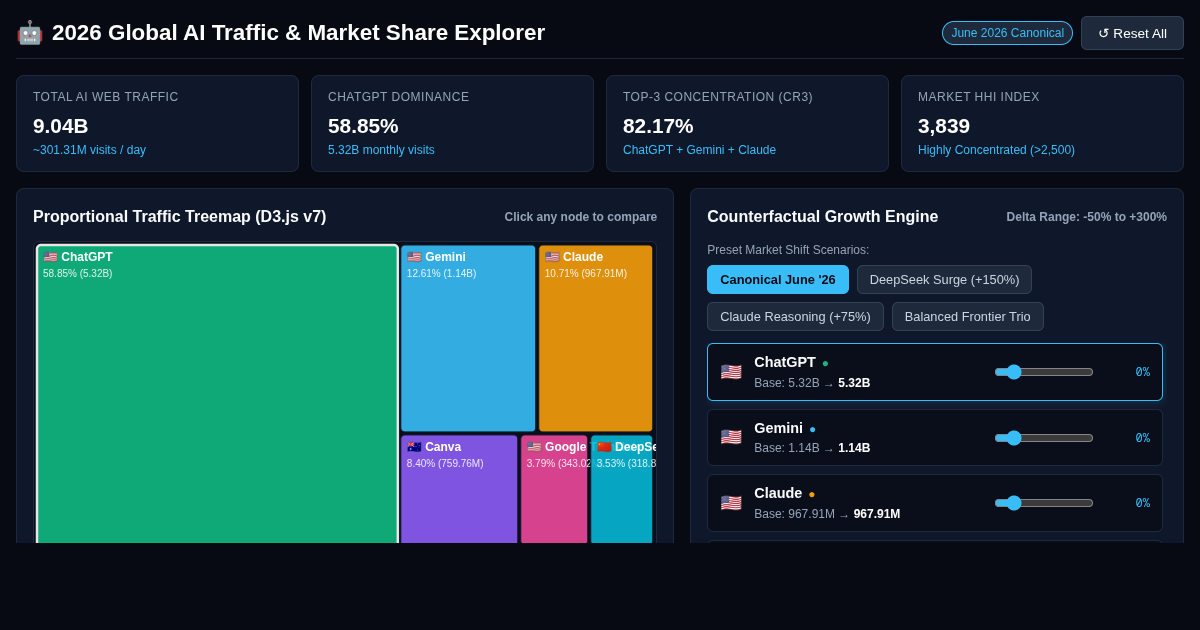Click '58.85% (5.32B)' on ChatGPT tile
The width and height of the screenshot is (1200, 630).
tap(78, 274)
